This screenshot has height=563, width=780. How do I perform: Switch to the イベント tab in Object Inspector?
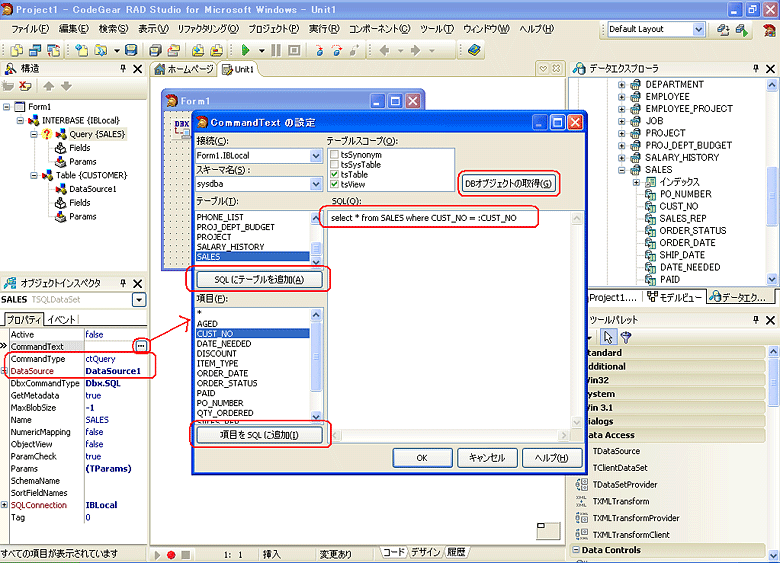62,319
